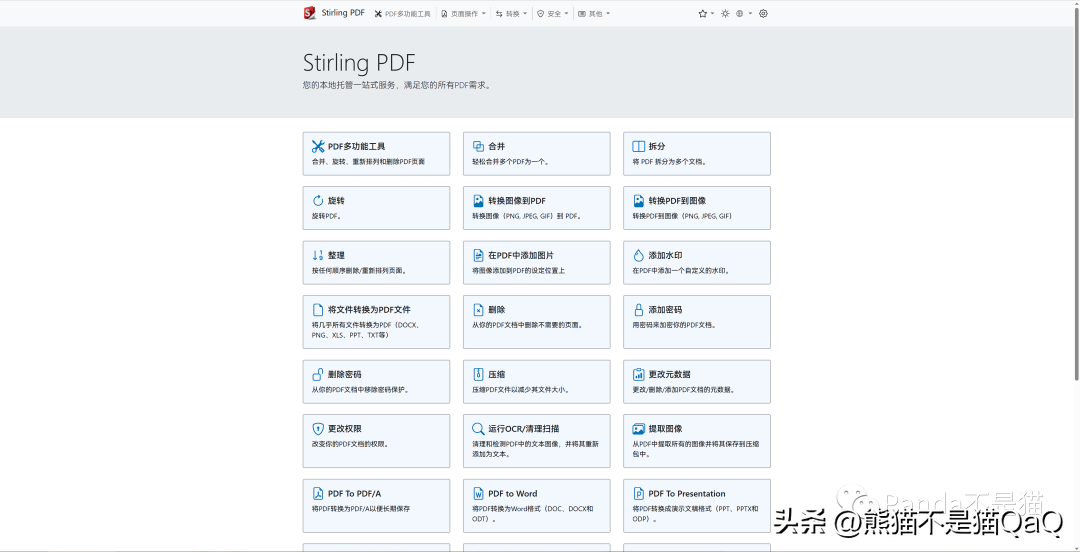Click the 更改权限 card's shield icon
The width and height of the screenshot is (1080, 552).
click(318, 429)
